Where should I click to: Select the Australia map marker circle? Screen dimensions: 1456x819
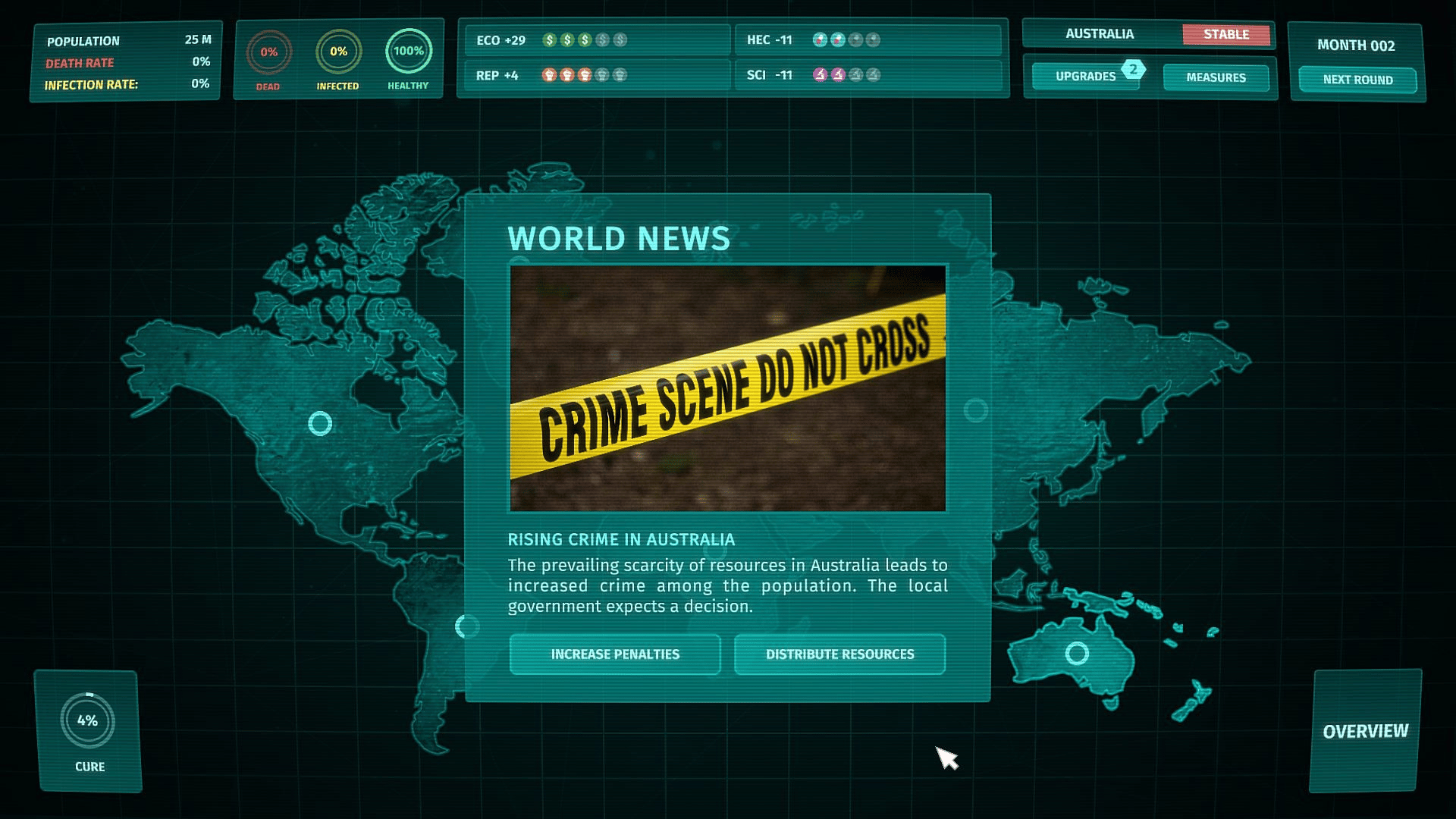(1077, 653)
